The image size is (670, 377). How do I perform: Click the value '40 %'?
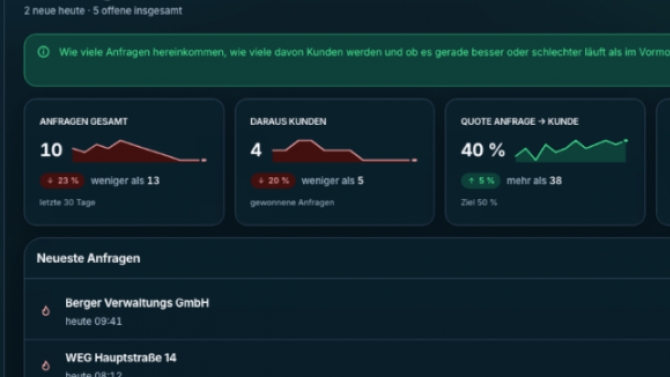(x=483, y=150)
